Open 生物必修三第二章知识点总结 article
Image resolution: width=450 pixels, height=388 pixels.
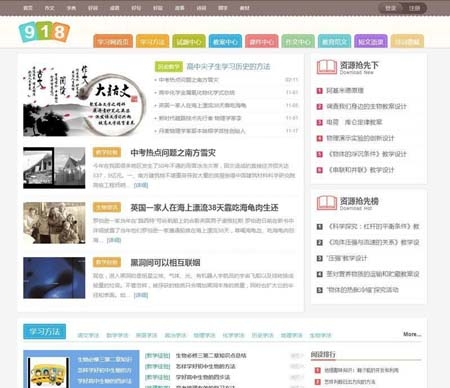(x=211, y=356)
